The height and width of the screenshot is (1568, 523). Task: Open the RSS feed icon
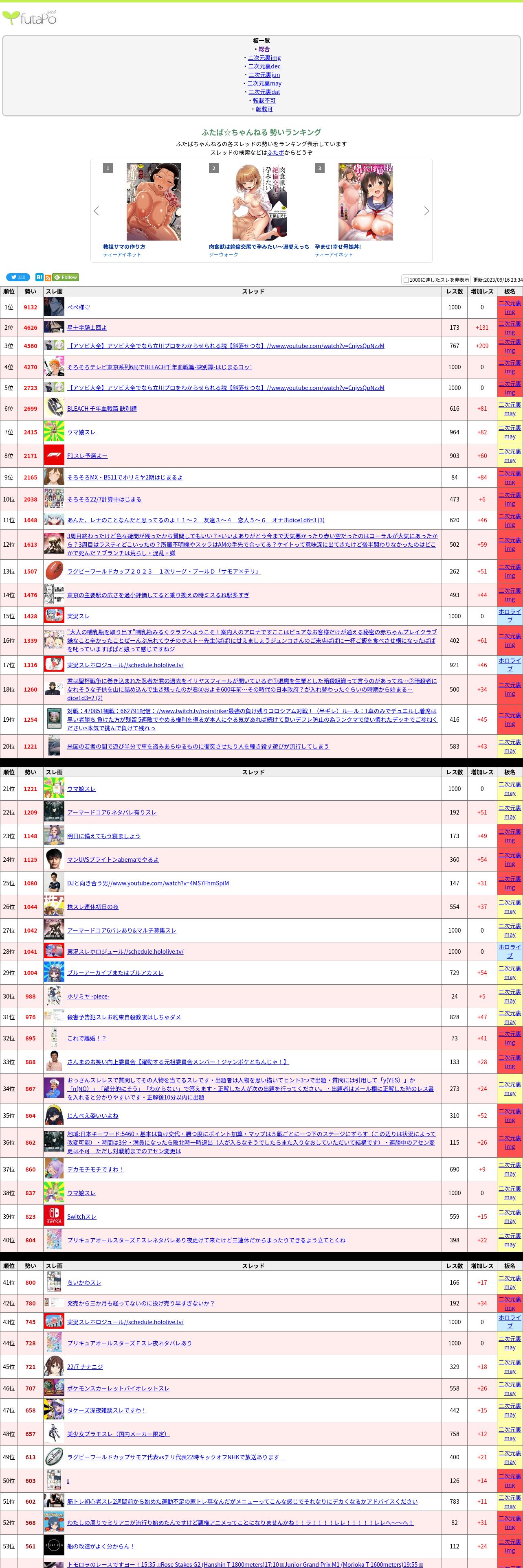48,278
